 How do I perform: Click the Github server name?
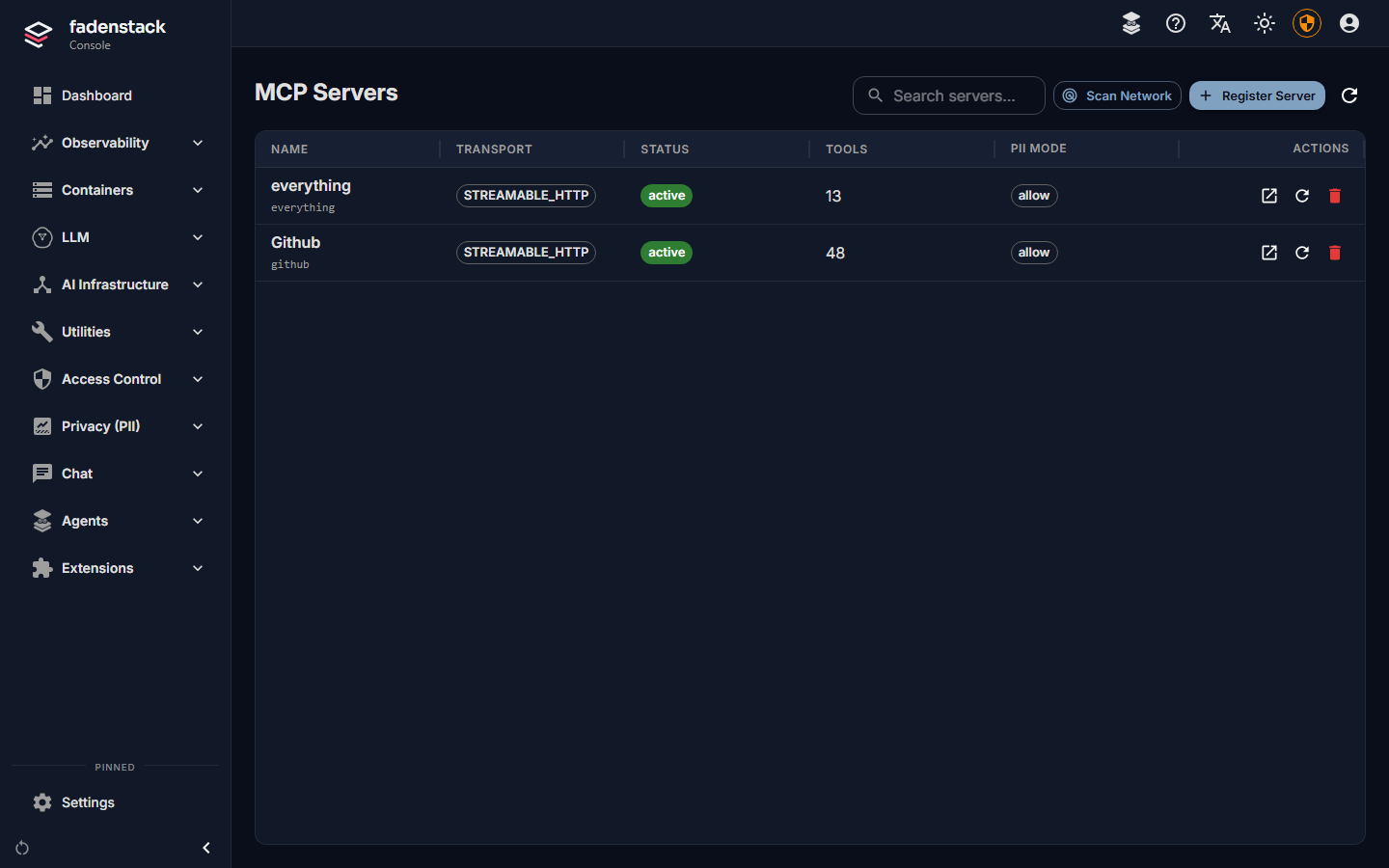pyautogui.click(x=295, y=242)
